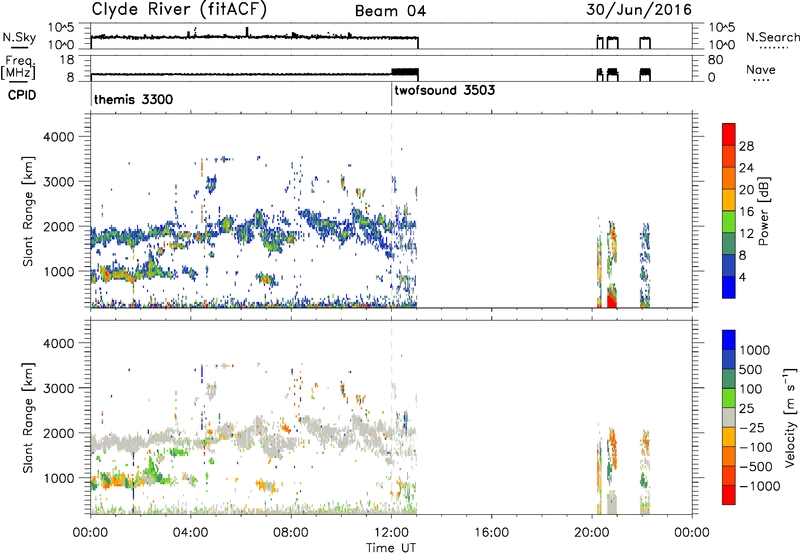Image resolution: width=800 pixels, height=554 pixels.
Task: Click the 28 tick on Power colorbar
Action: (x=746, y=146)
